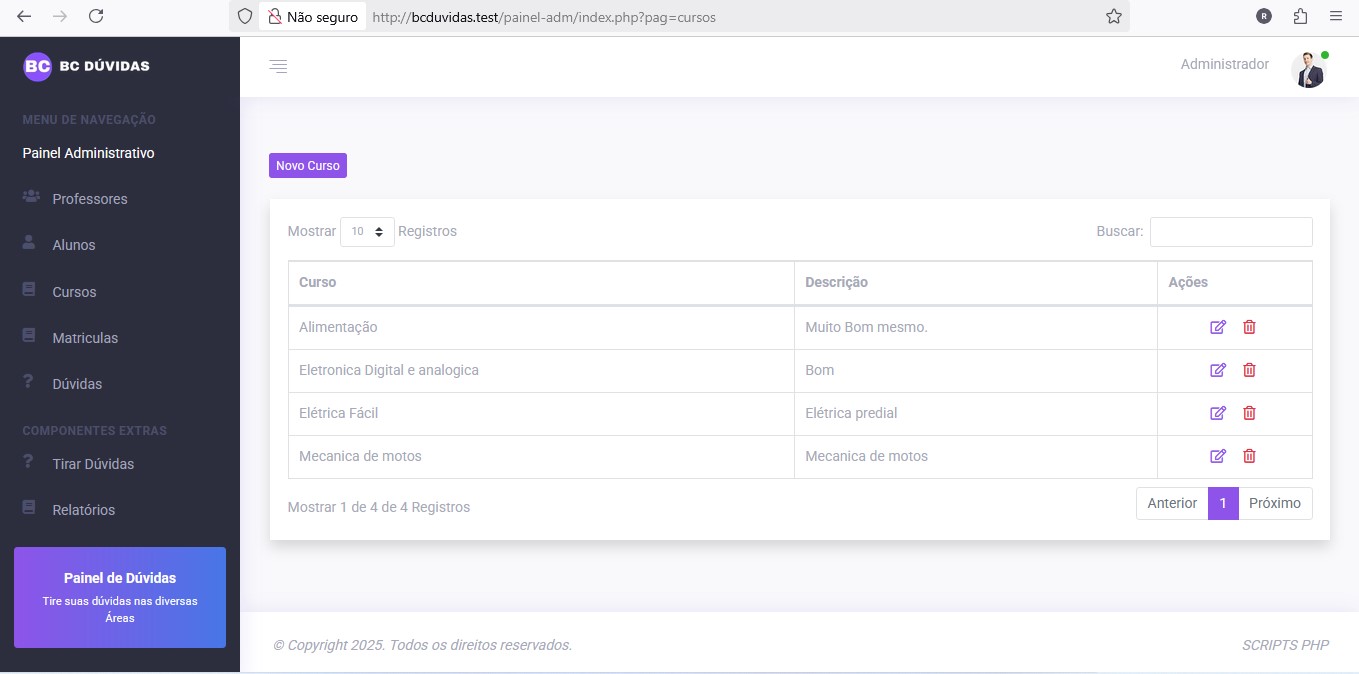Open the records-per-page dropdown
Image resolution: width=1359 pixels, height=674 pixels.
pyautogui.click(x=367, y=231)
